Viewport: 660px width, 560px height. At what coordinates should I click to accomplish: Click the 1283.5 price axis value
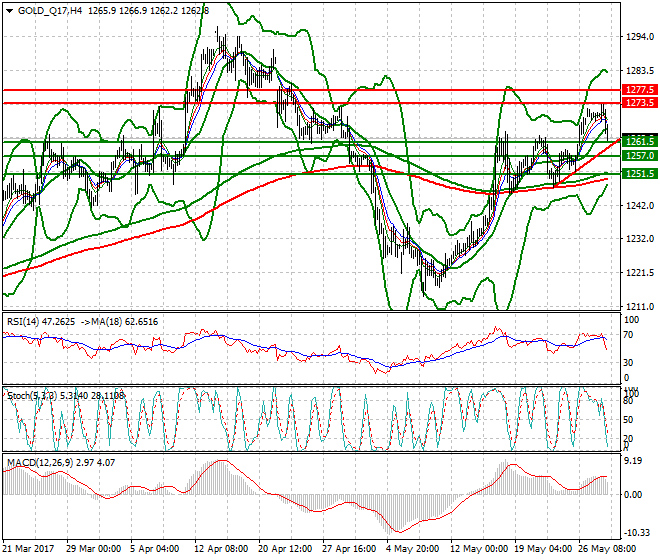[x=640, y=71]
